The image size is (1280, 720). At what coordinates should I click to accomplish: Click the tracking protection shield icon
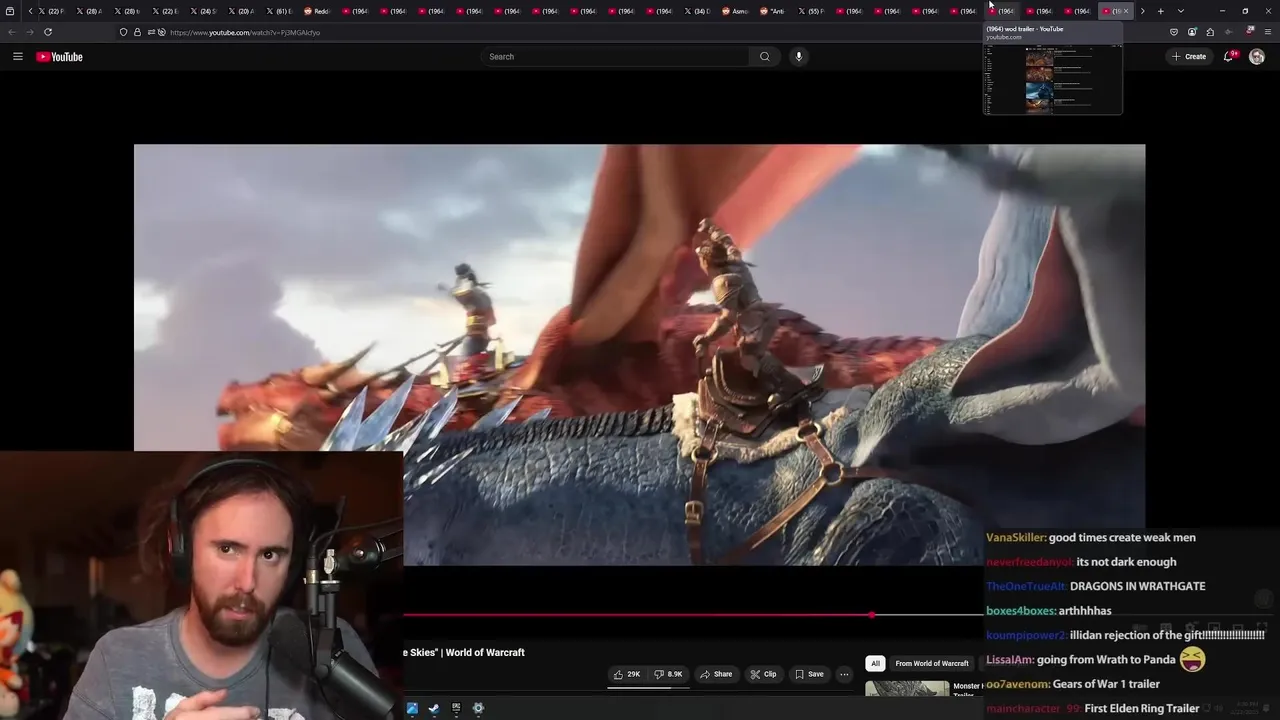[123, 32]
